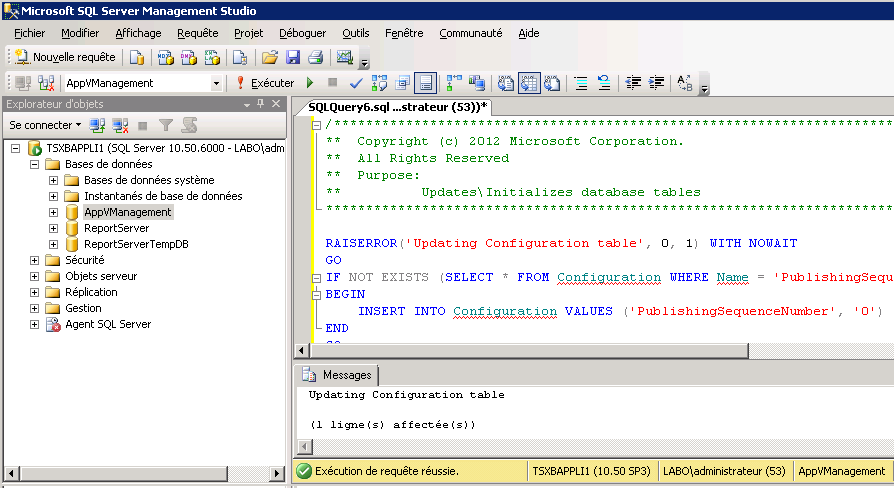Open the Query Options icon
Image resolution: width=894 pixels, height=488 pixels.
[x=403, y=83]
